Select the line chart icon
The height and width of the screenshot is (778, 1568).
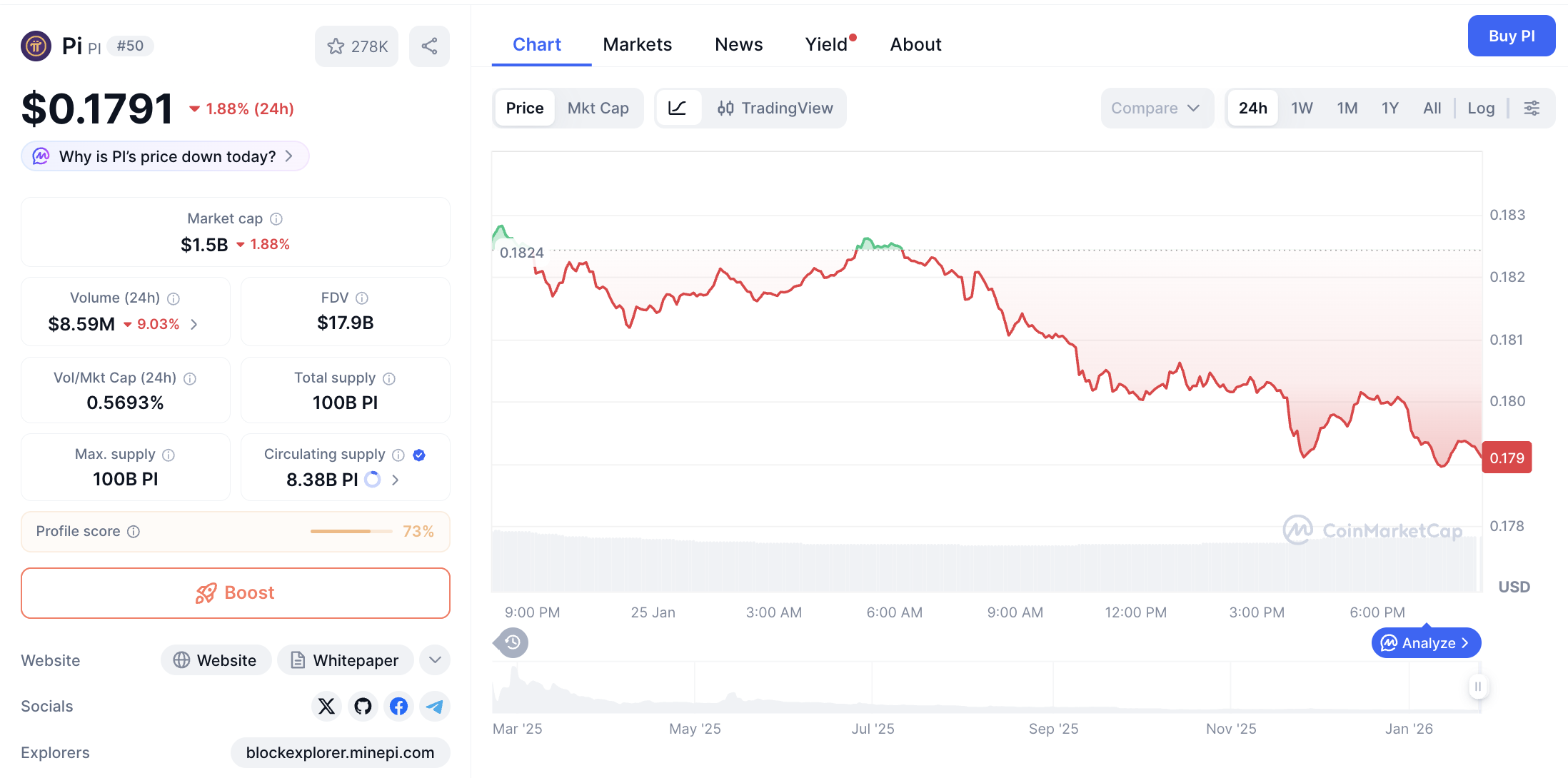[678, 108]
